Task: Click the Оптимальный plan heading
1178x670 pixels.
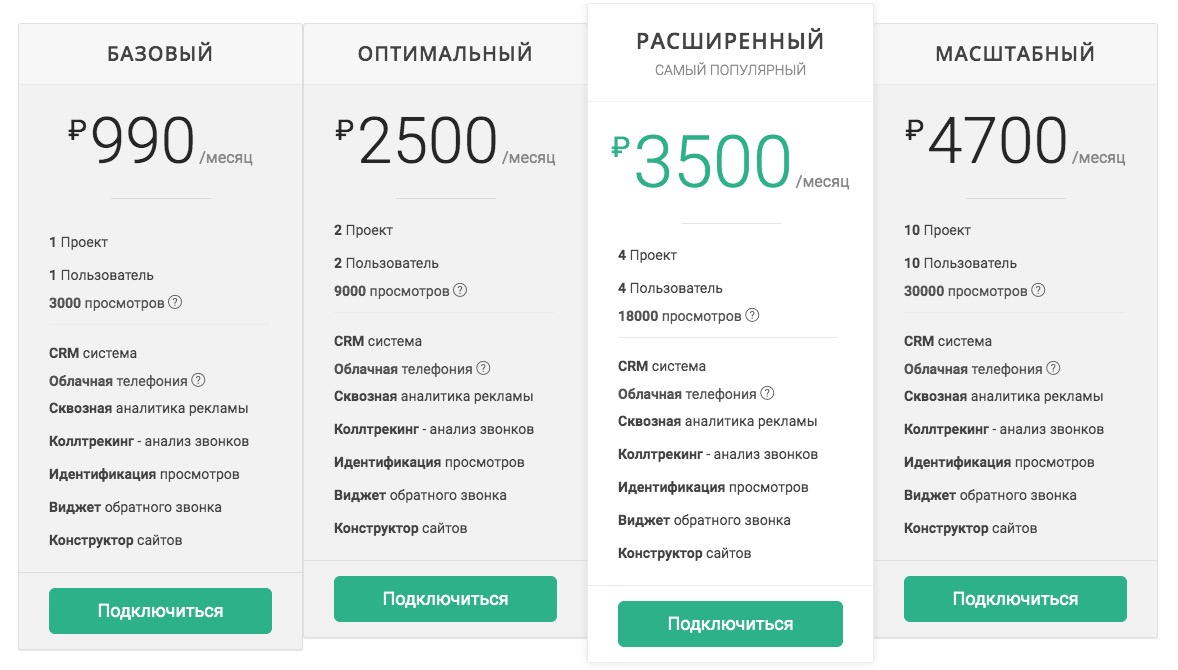Action: pyautogui.click(x=445, y=53)
